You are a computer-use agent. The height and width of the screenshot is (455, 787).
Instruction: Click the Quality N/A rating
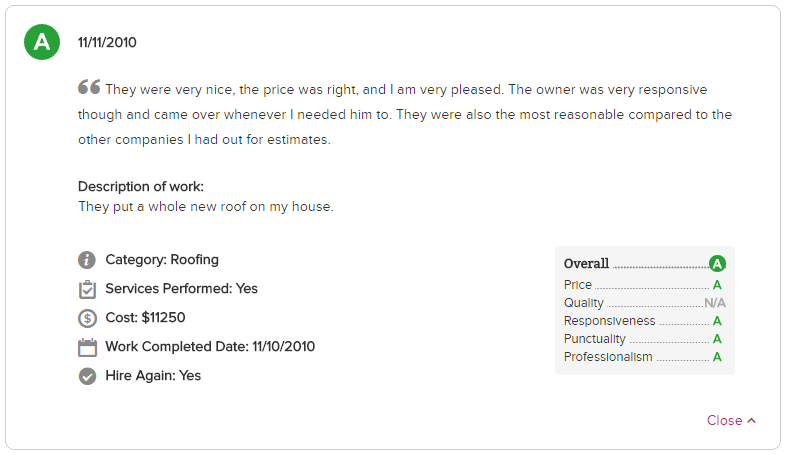715,303
